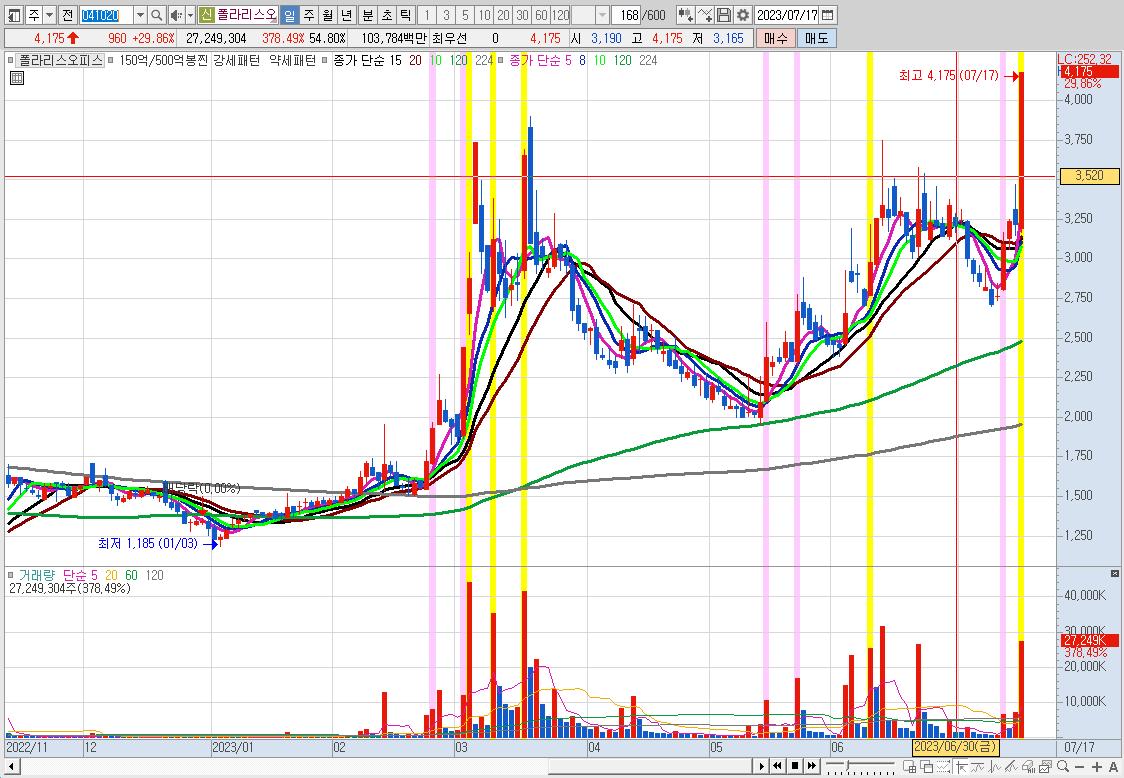
Task: Click the zoom-in plus icon
Action: [x=1097, y=767]
